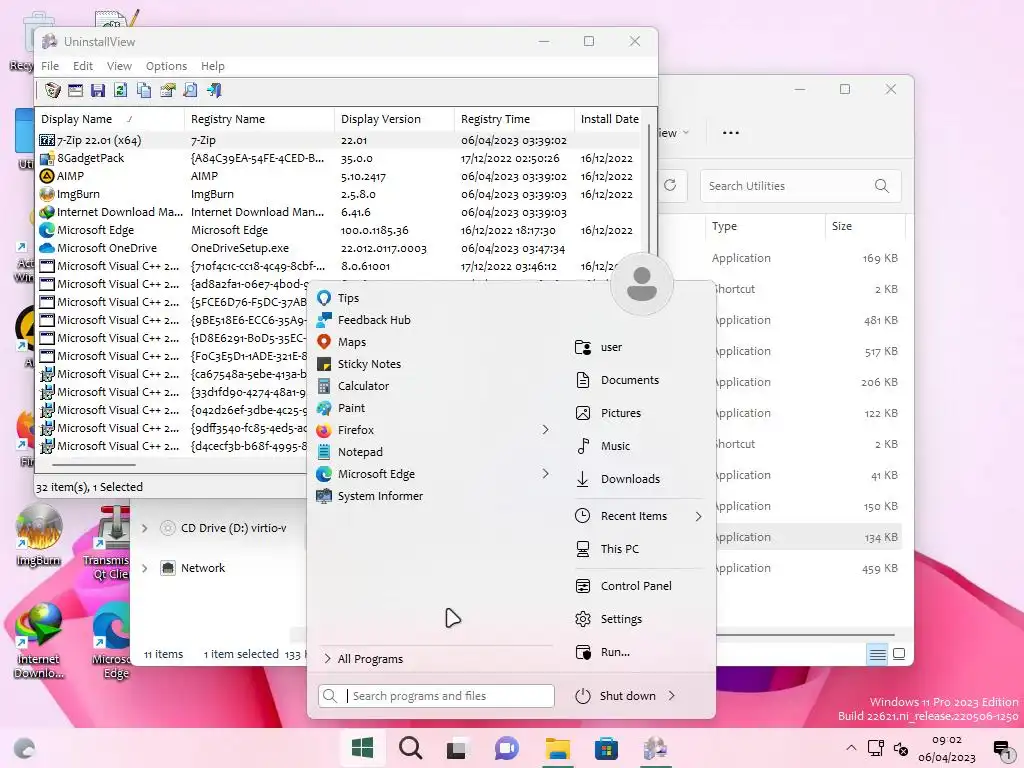The height and width of the screenshot is (768, 1024).
Task: Open System Informer from the Start menu
Action: (434, 496)
